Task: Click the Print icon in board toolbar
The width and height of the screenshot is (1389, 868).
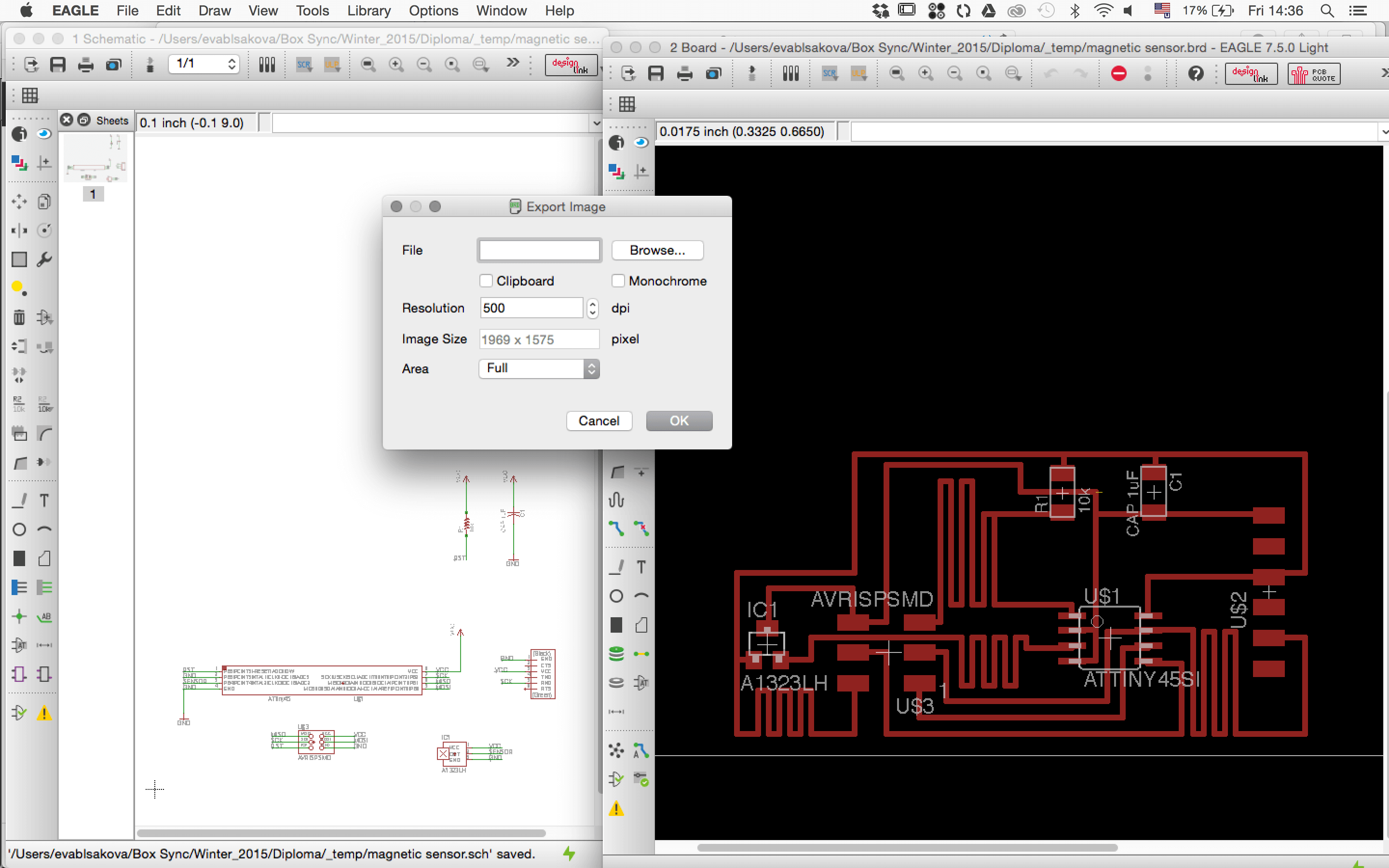Action: click(684, 73)
